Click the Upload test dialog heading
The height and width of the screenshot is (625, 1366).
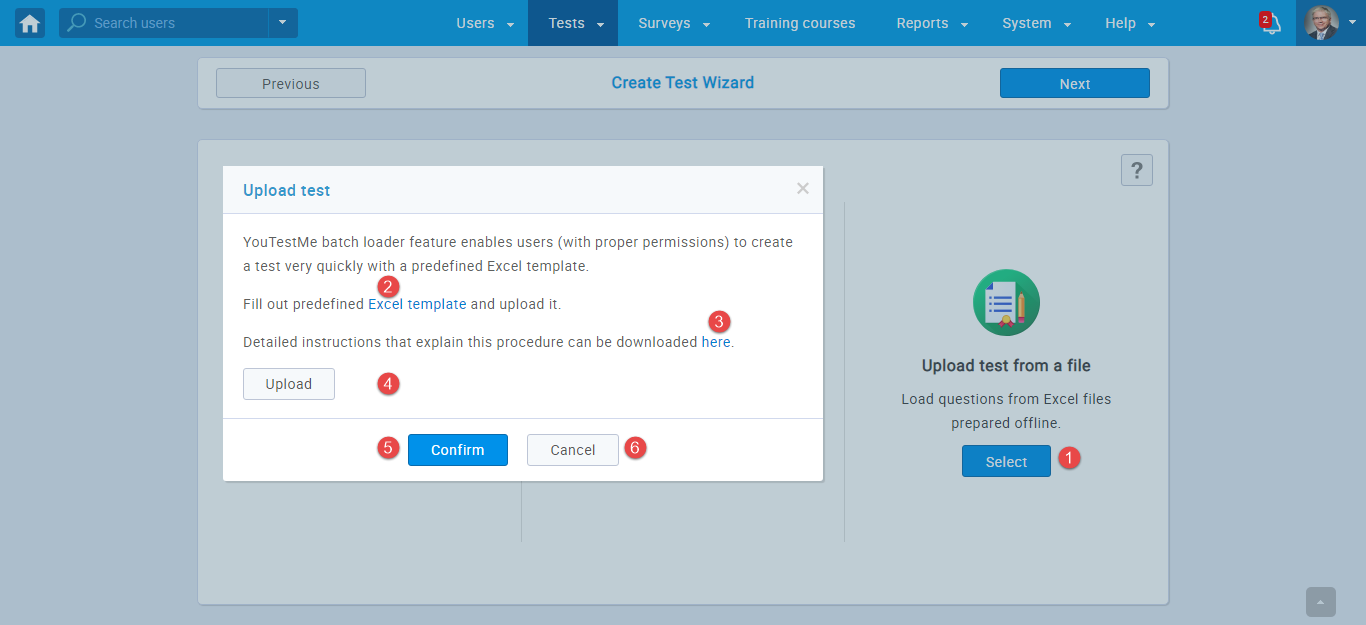(x=287, y=190)
